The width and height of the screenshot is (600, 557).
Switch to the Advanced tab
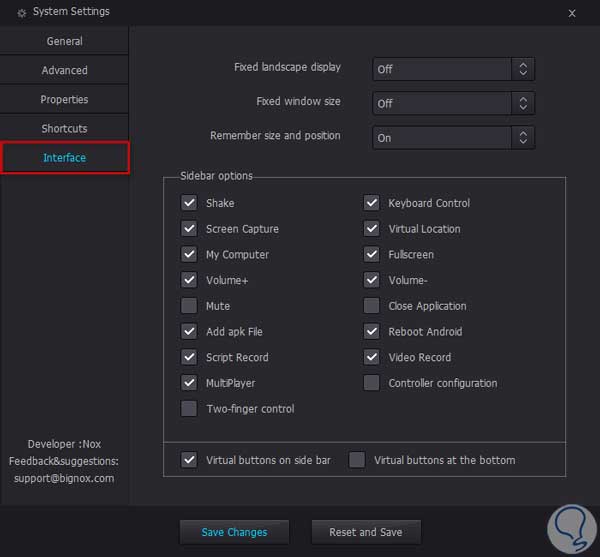tap(65, 70)
